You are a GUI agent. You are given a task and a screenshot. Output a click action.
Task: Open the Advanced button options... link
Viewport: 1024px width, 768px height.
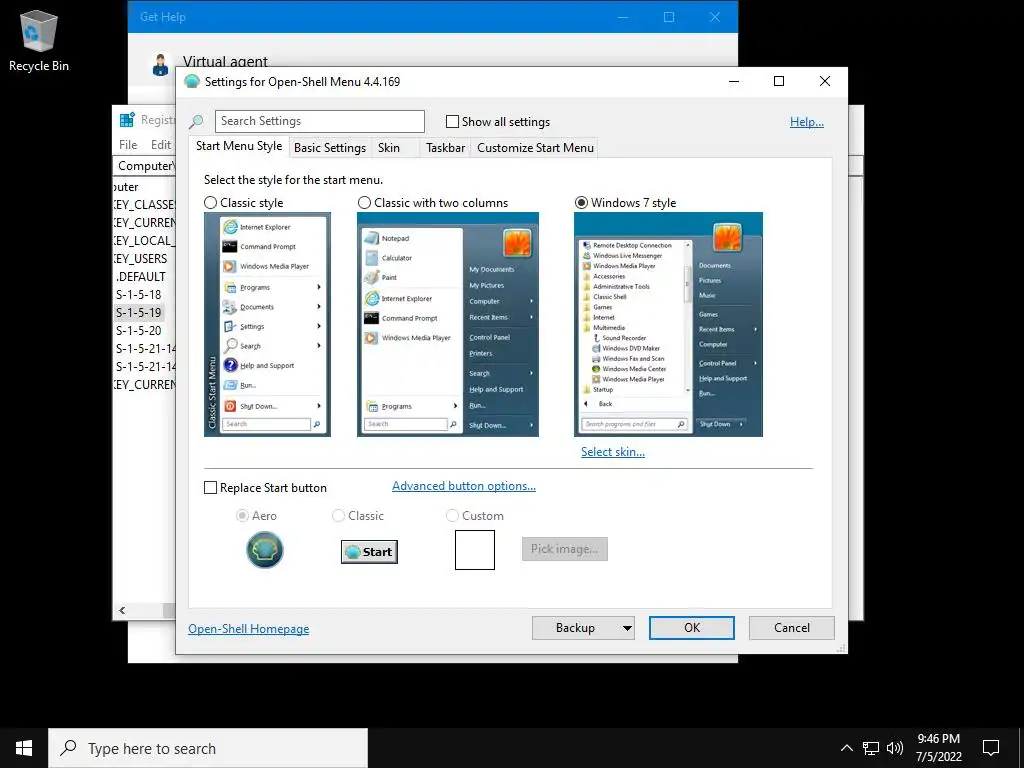pyautogui.click(x=464, y=486)
